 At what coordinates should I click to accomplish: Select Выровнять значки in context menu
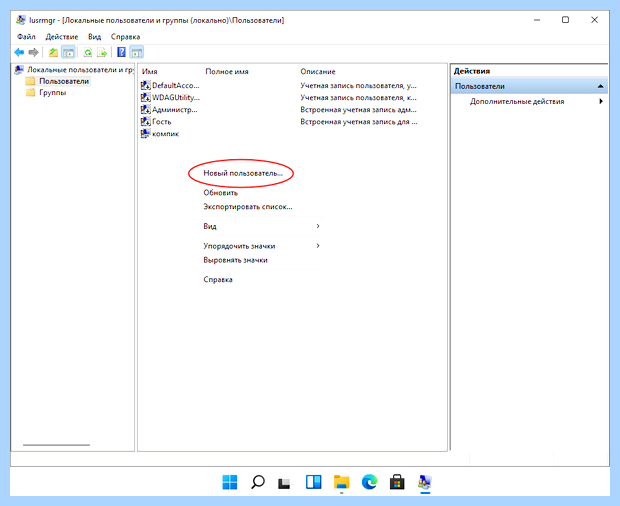tap(235, 260)
